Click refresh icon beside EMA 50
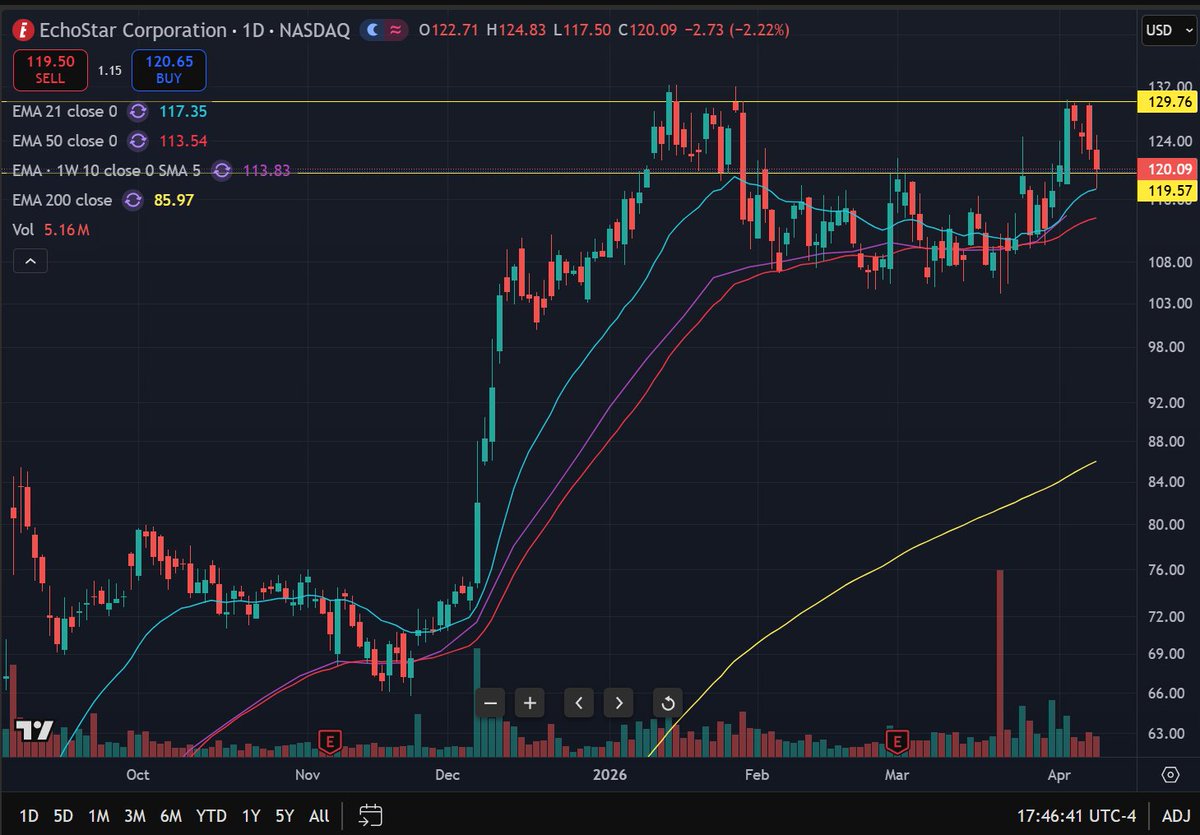Image resolution: width=1200 pixels, height=835 pixels. [x=138, y=141]
